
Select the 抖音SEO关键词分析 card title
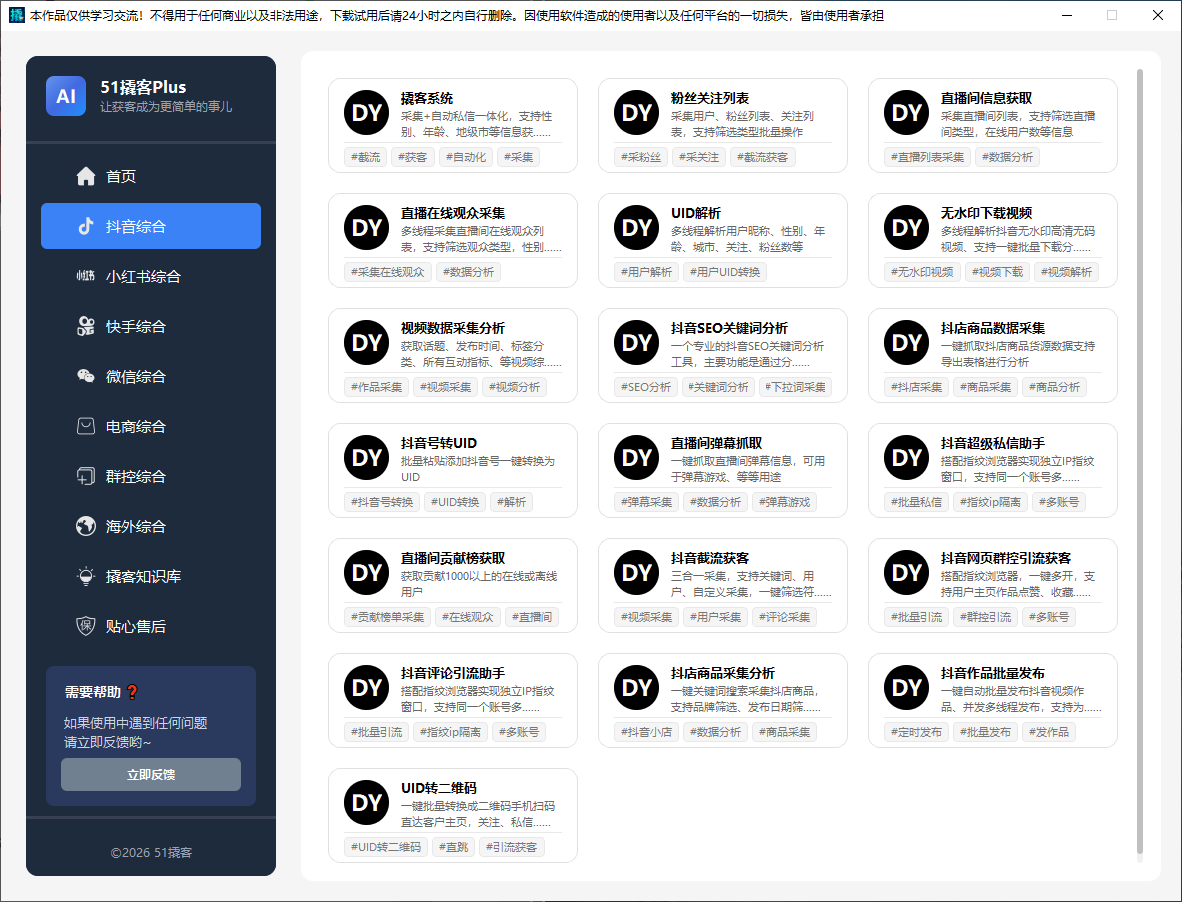(x=729, y=328)
